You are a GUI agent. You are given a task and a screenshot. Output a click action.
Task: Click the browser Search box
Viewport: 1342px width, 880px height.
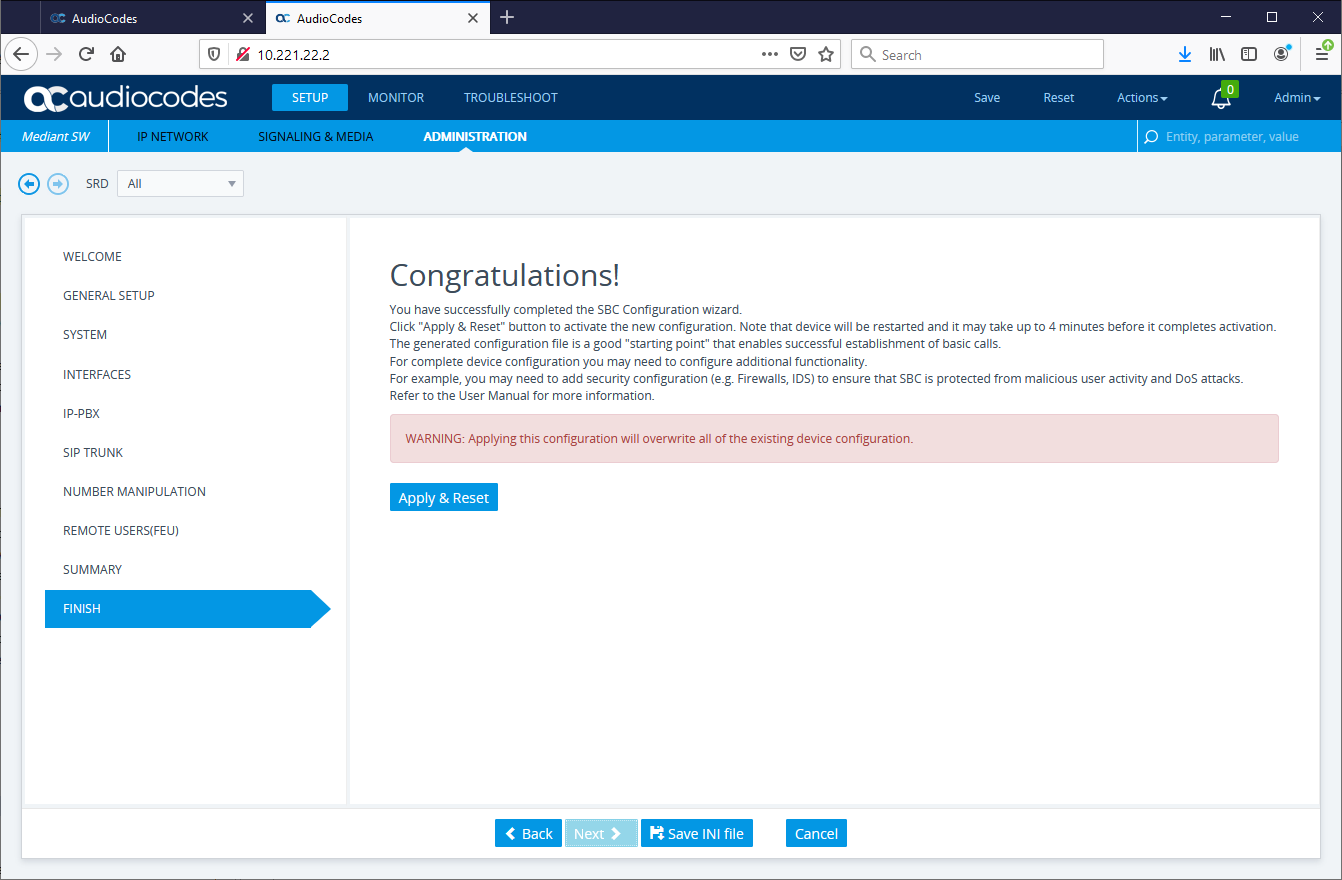point(977,54)
